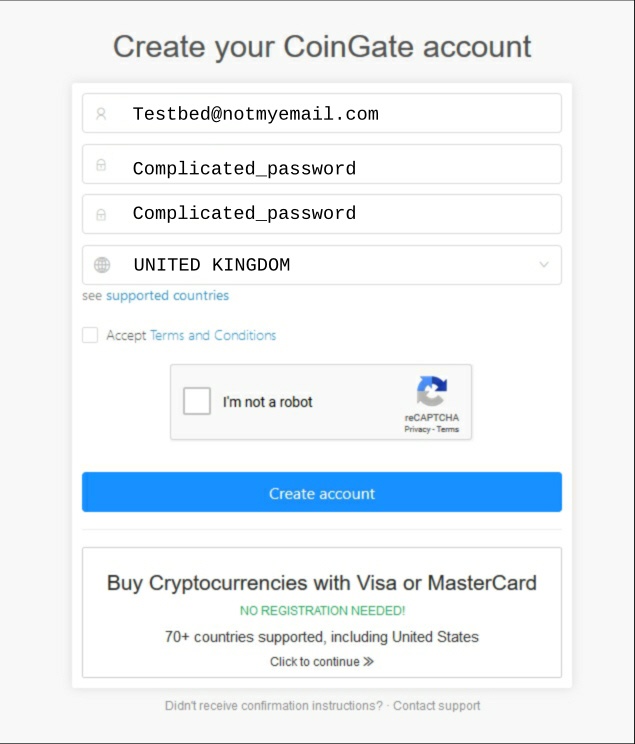Click Didn't receive confirmation instructions link
Screen dimensions: 635x744
(273, 706)
